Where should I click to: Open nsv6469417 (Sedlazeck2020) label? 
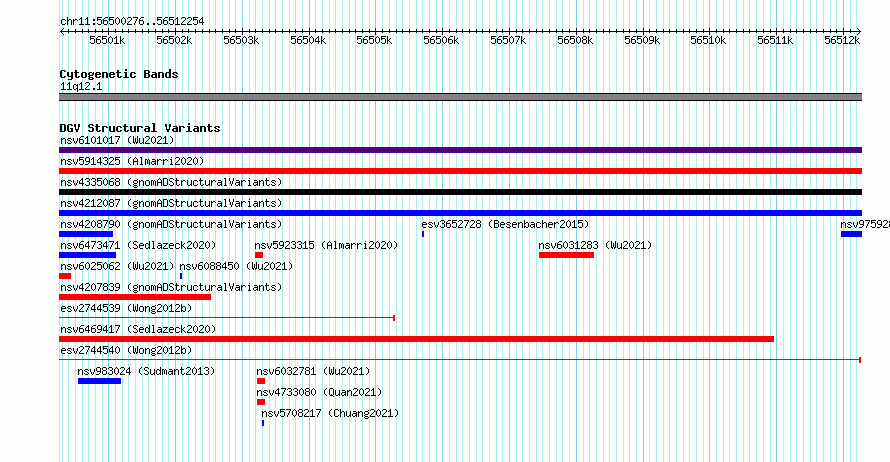pyautogui.click(x=138, y=329)
